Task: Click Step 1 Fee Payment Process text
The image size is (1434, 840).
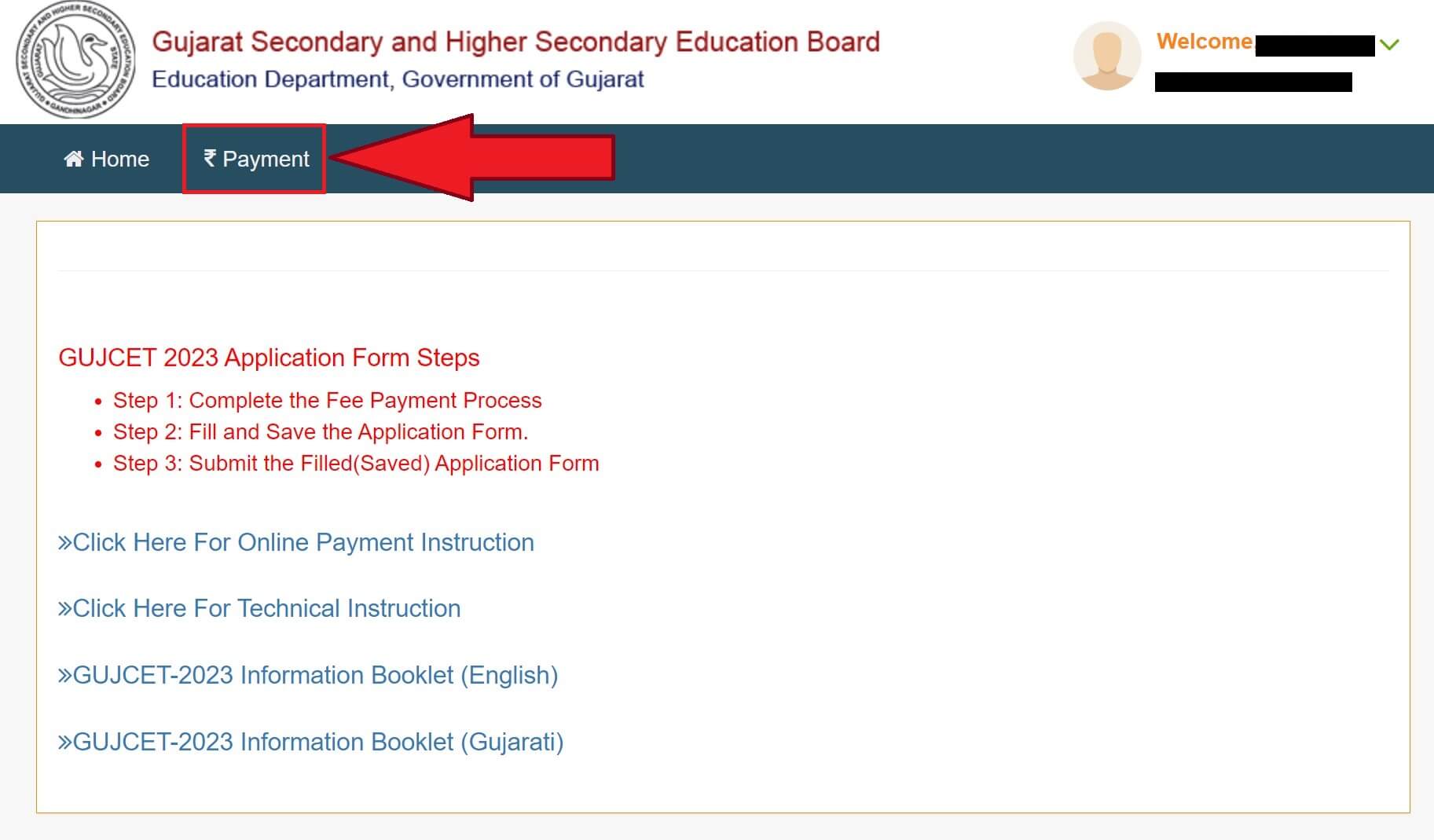Action: [328, 400]
